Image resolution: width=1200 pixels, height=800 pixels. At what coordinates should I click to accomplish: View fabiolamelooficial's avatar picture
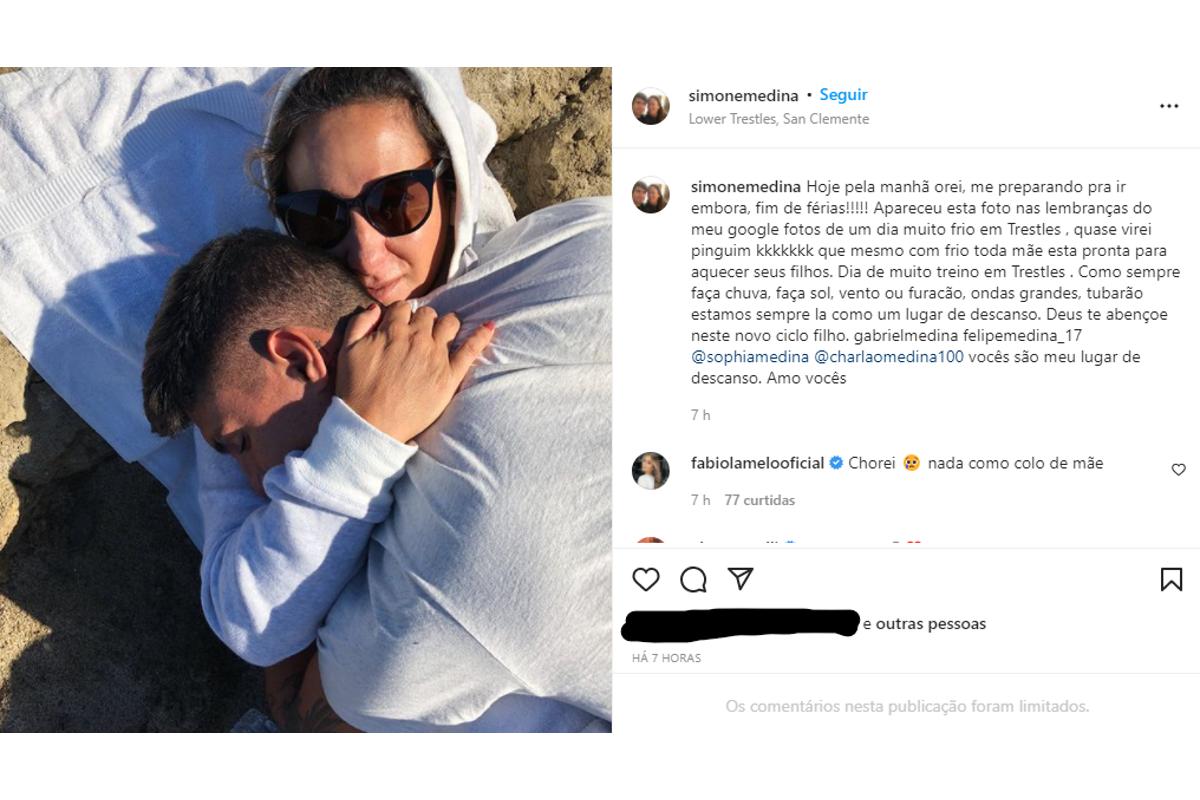651,471
